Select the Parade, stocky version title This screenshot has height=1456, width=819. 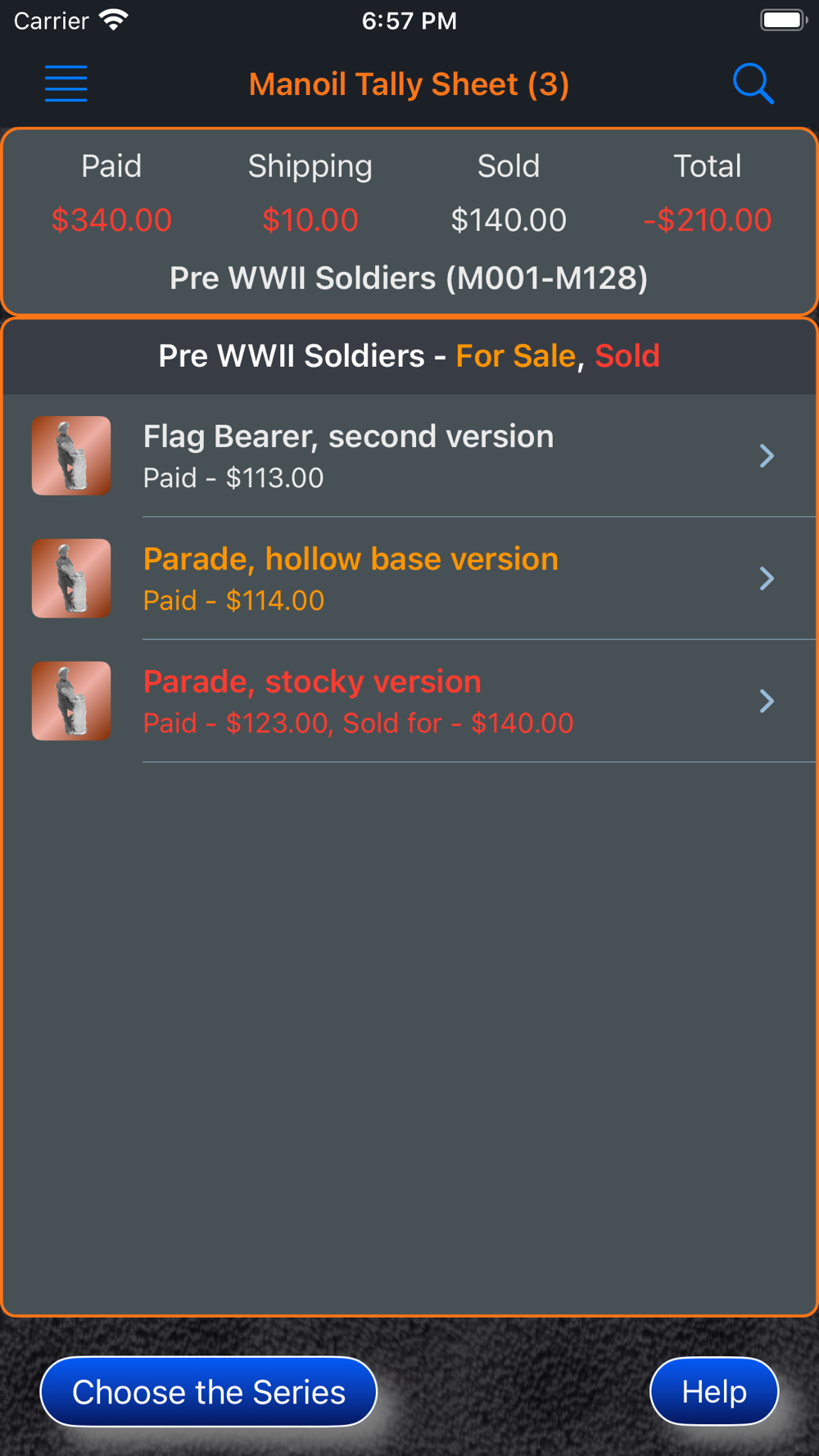click(x=312, y=682)
